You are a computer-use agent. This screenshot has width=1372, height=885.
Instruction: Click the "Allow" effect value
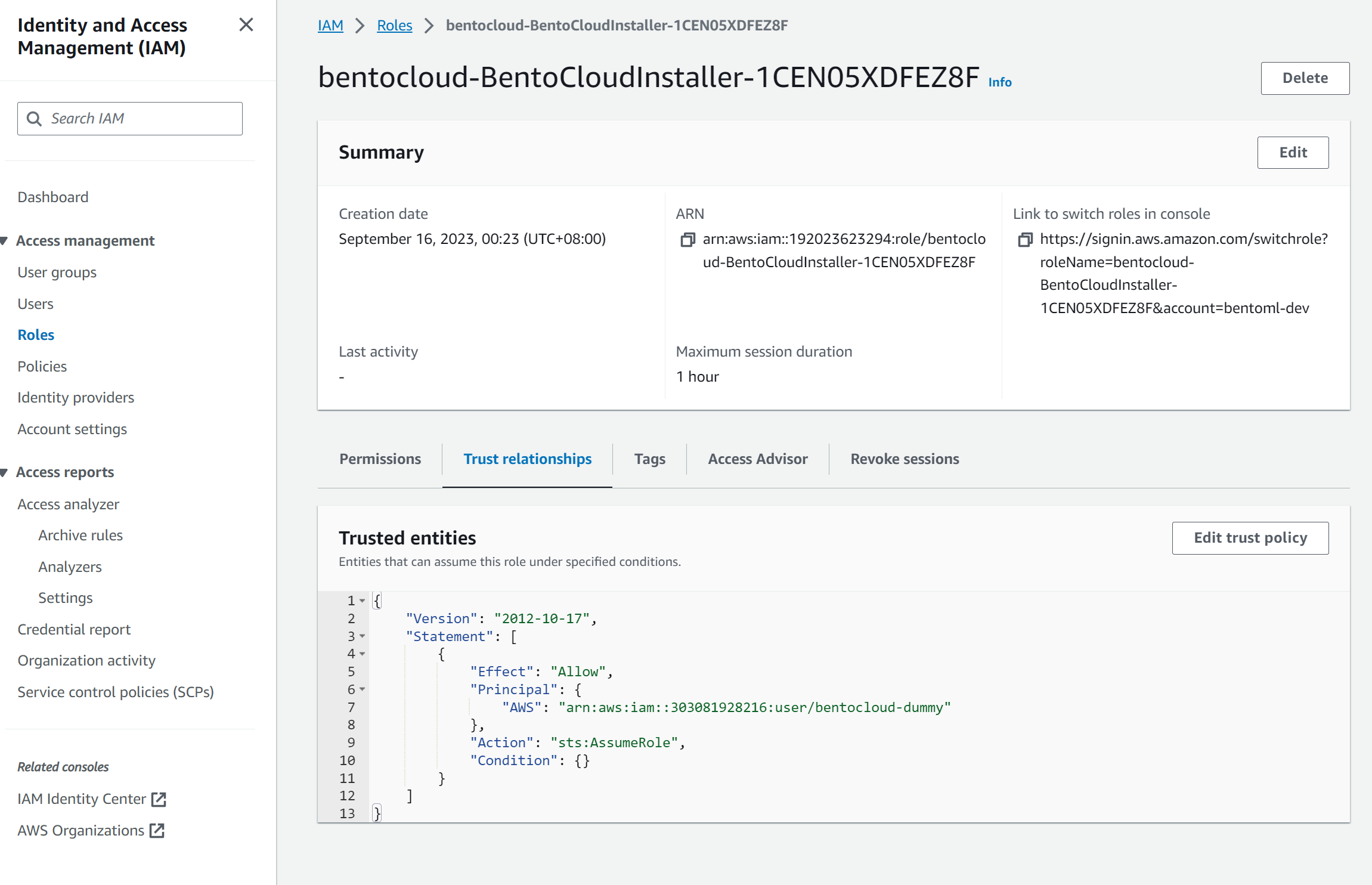point(578,672)
